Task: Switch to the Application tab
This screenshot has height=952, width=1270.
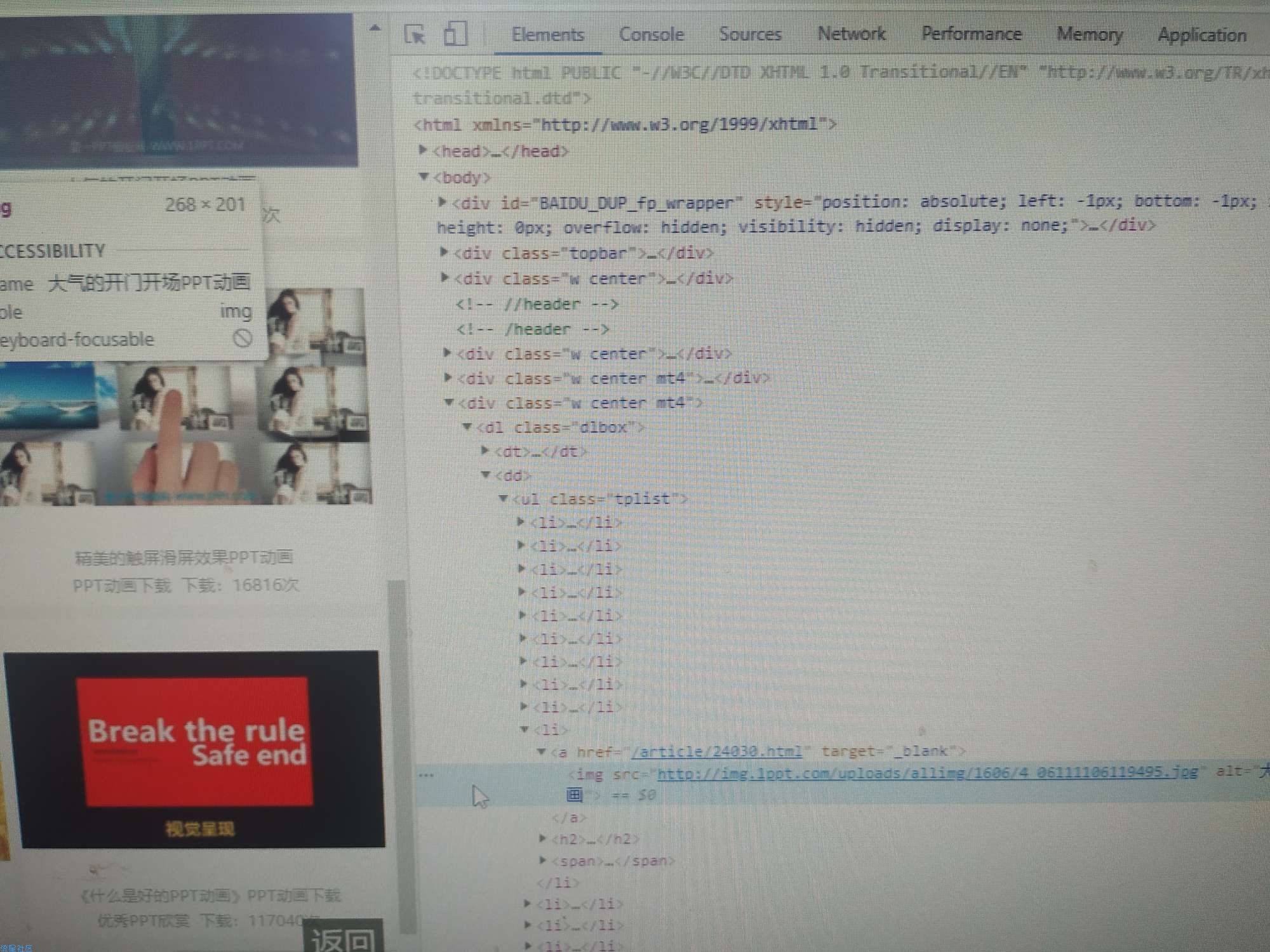Action: [x=1201, y=35]
